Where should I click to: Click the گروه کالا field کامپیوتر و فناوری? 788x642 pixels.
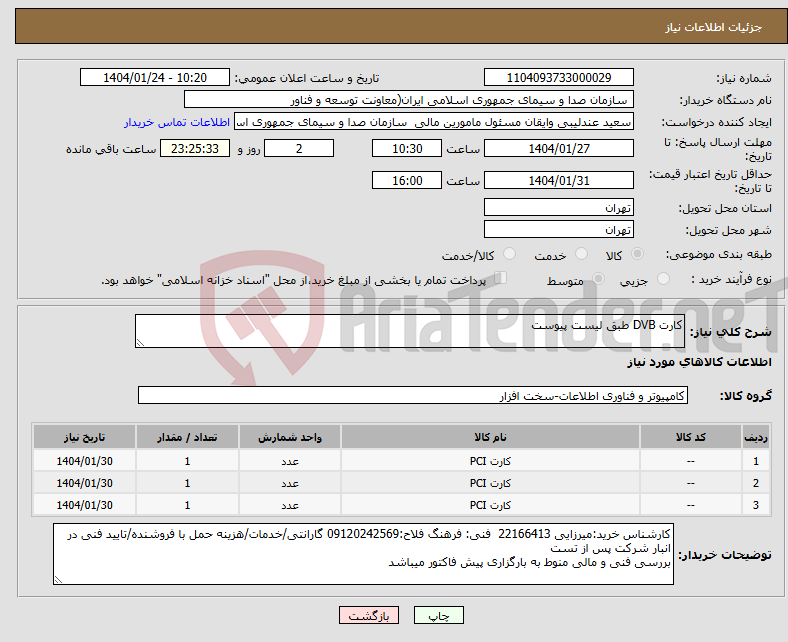(413, 395)
